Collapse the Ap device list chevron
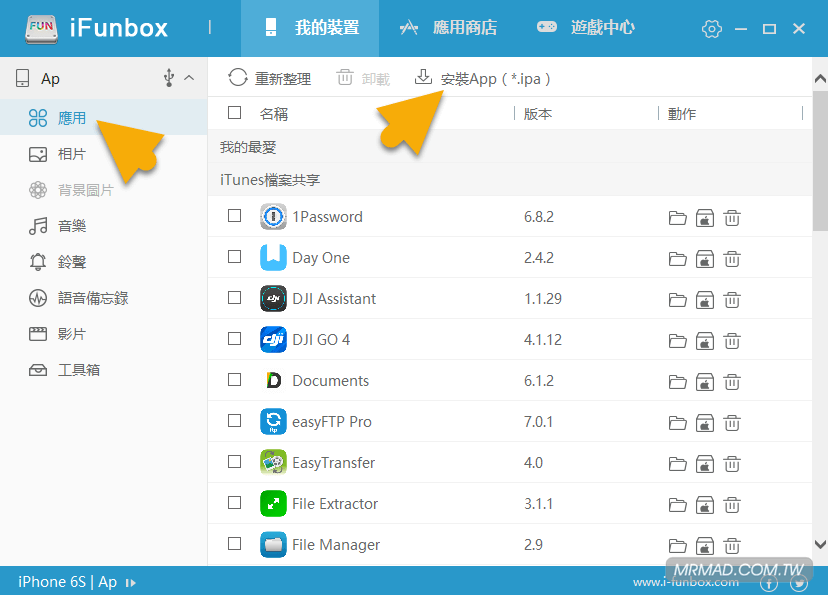This screenshot has width=828, height=595. coord(189,78)
